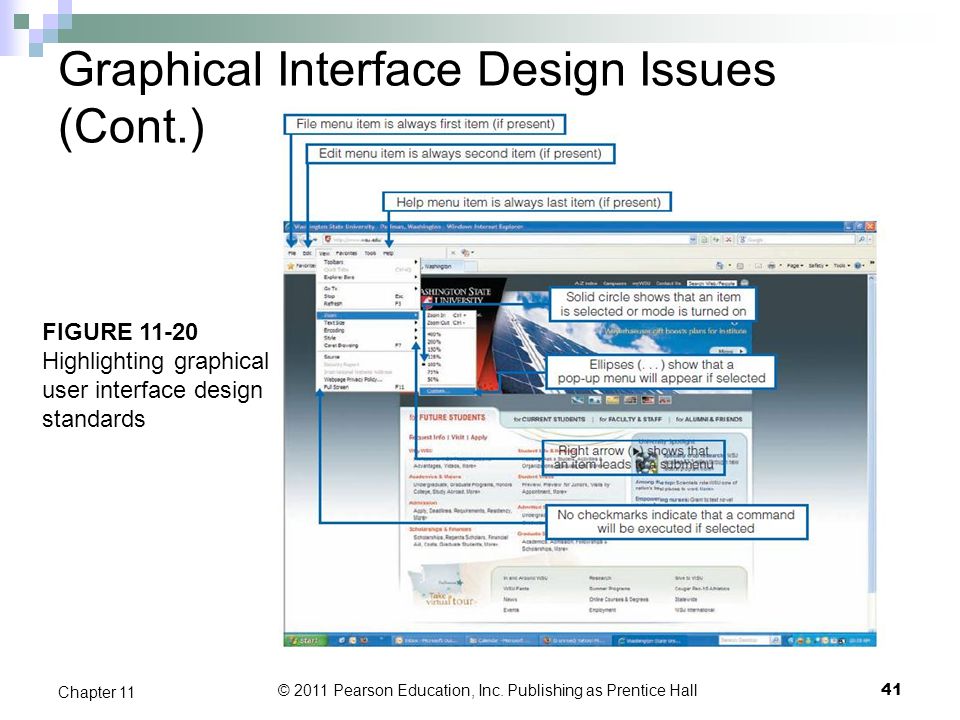Click the More button on the banner
Image resolution: width=960 pixels, height=720 pixels.
(x=728, y=351)
